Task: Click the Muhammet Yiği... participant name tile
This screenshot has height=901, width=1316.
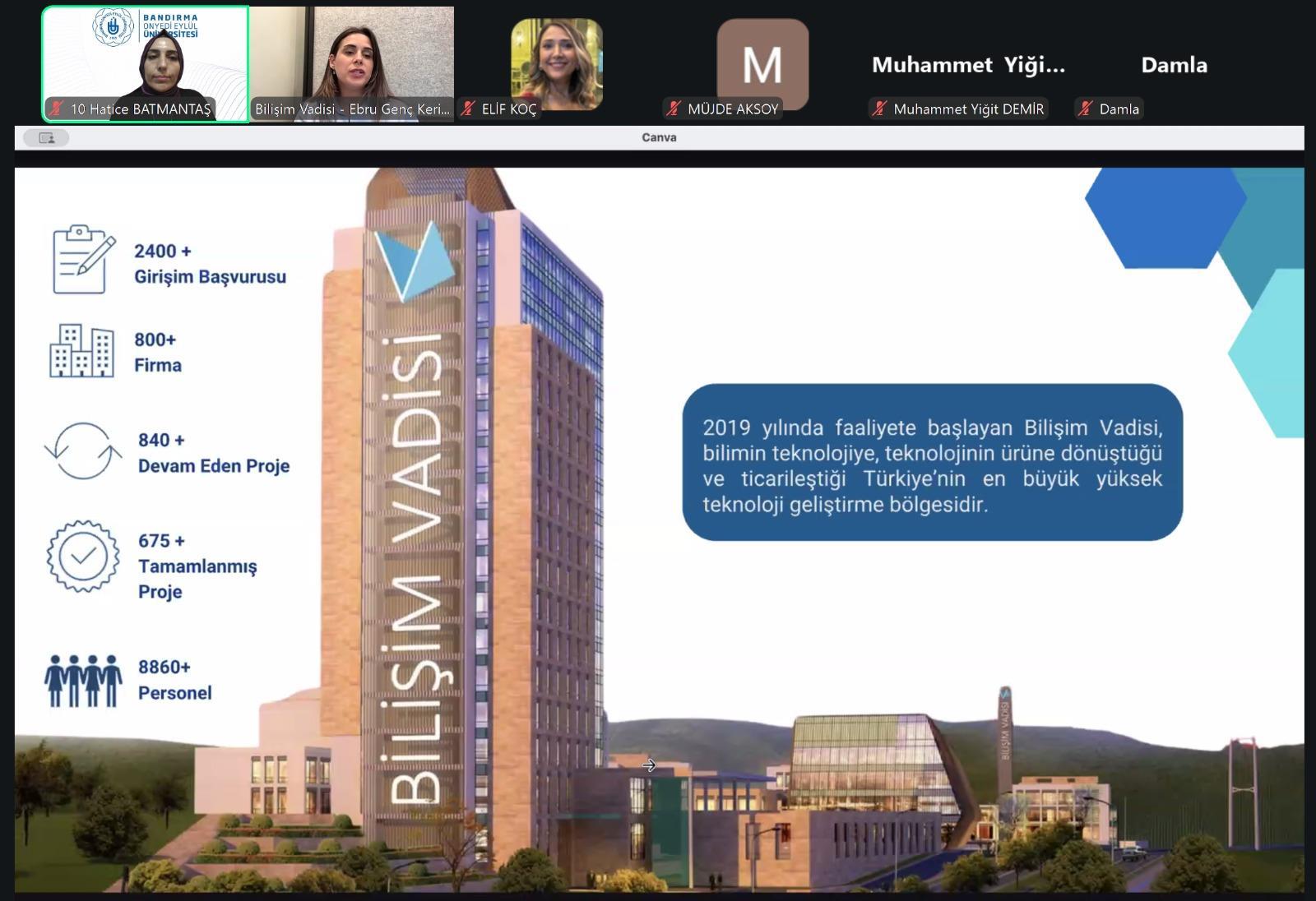Action: [968, 65]
